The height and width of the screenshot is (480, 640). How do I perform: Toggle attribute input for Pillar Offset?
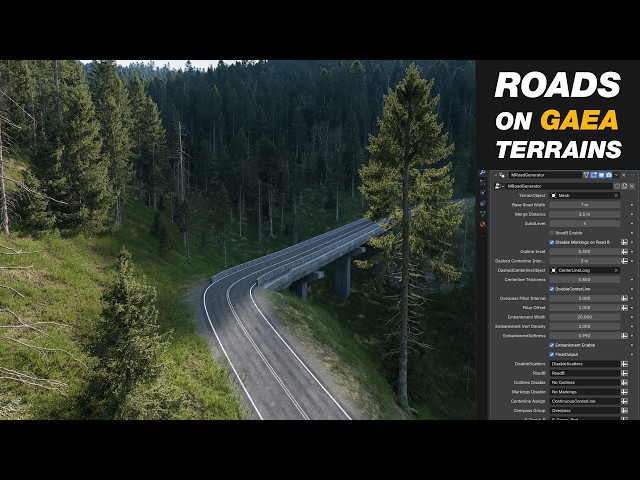[x=624, y=307]
